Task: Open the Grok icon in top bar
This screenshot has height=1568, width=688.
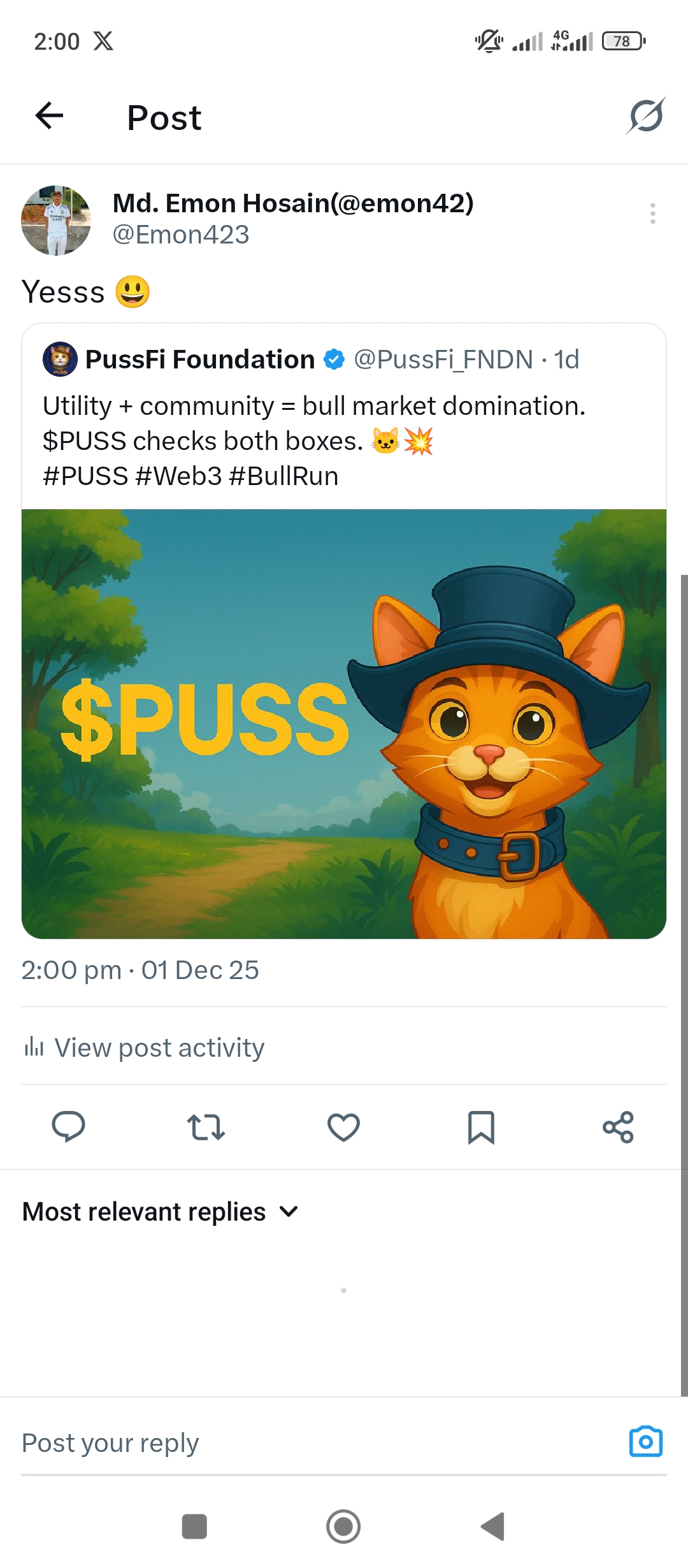Action: pos(646,116)
